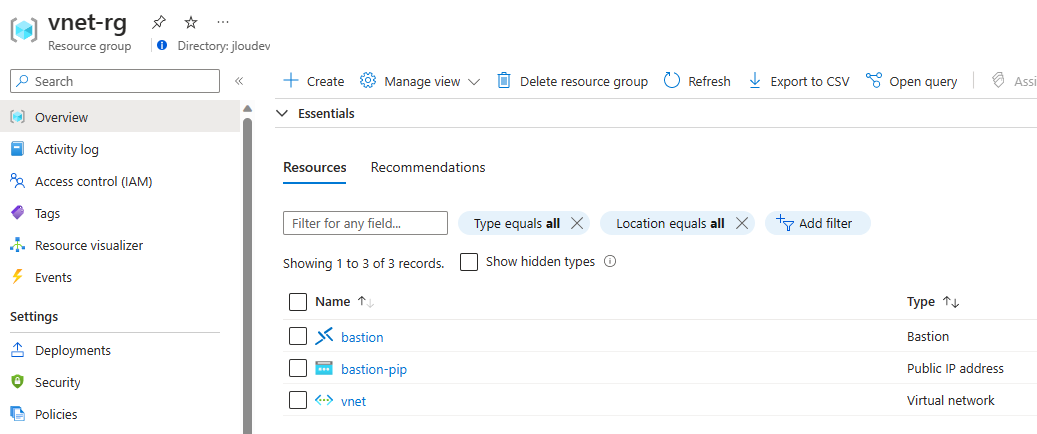Click the Assign tags icon in the toolbar
This screenshot has width=1037, height=434.
(x=998, y=81)
